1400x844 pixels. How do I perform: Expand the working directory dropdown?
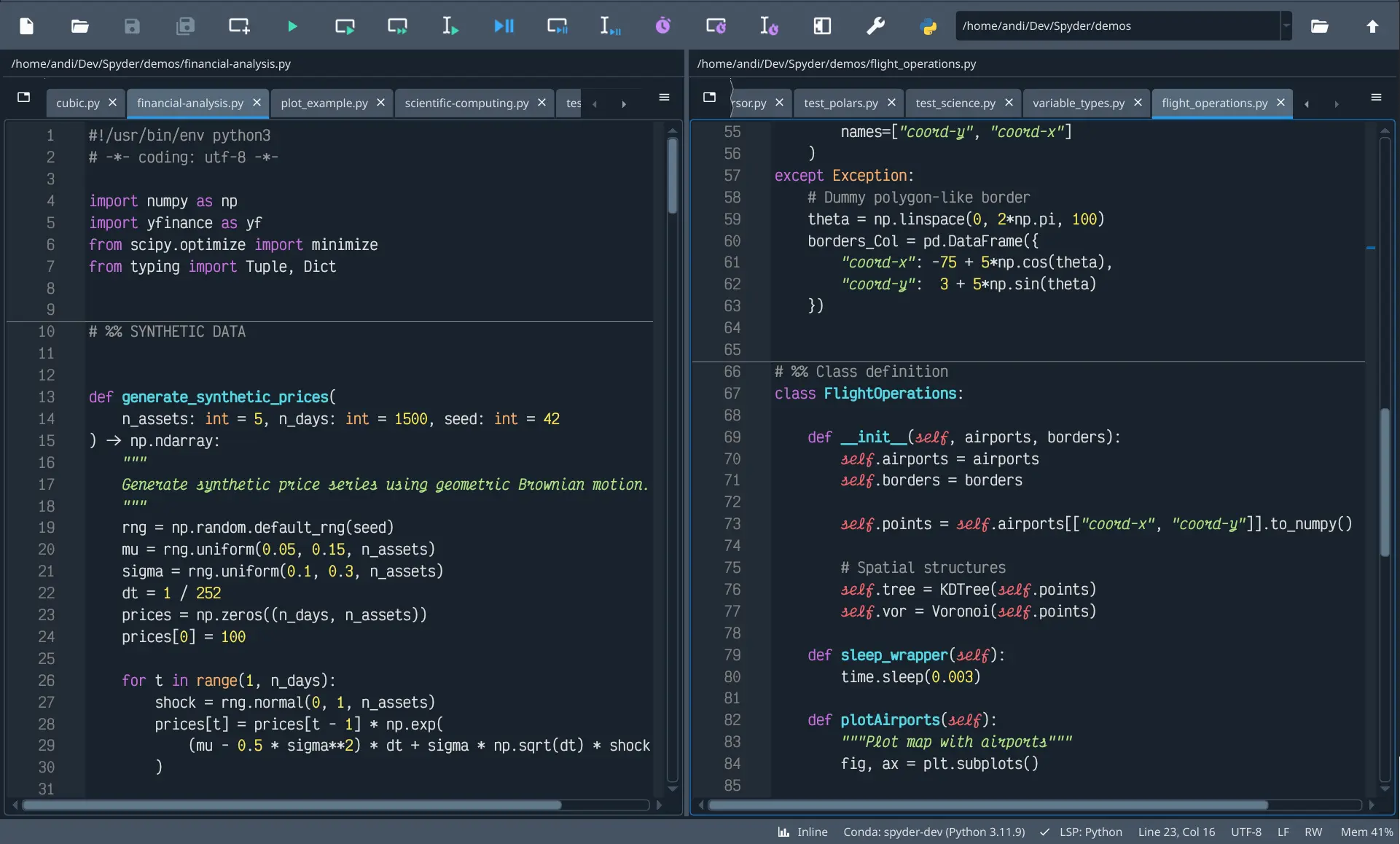click(x=1286, y=26)
